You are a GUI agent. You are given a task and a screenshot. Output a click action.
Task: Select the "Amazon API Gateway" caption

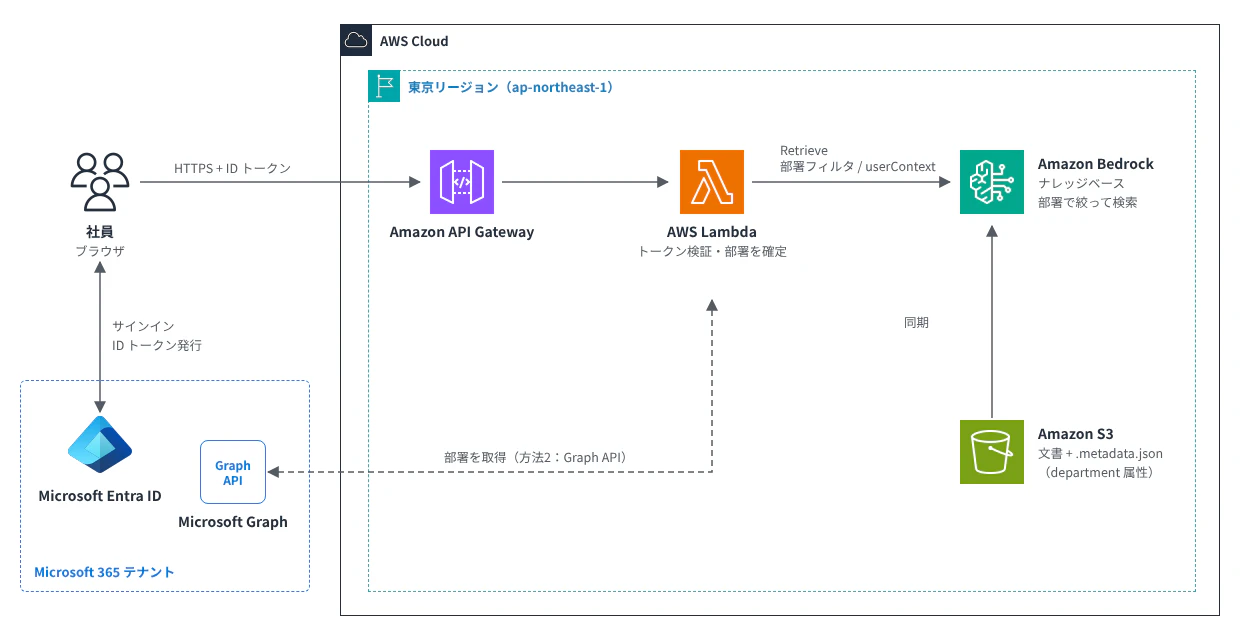click(462, 232)
